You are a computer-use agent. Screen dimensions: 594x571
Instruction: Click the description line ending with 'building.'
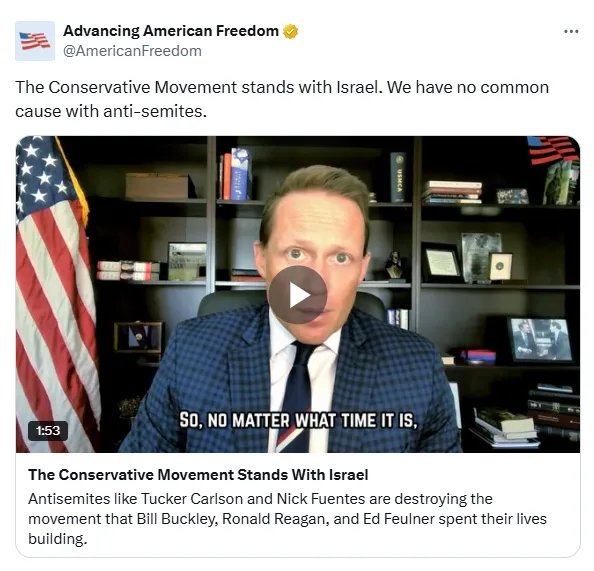[x=58, y=539]
